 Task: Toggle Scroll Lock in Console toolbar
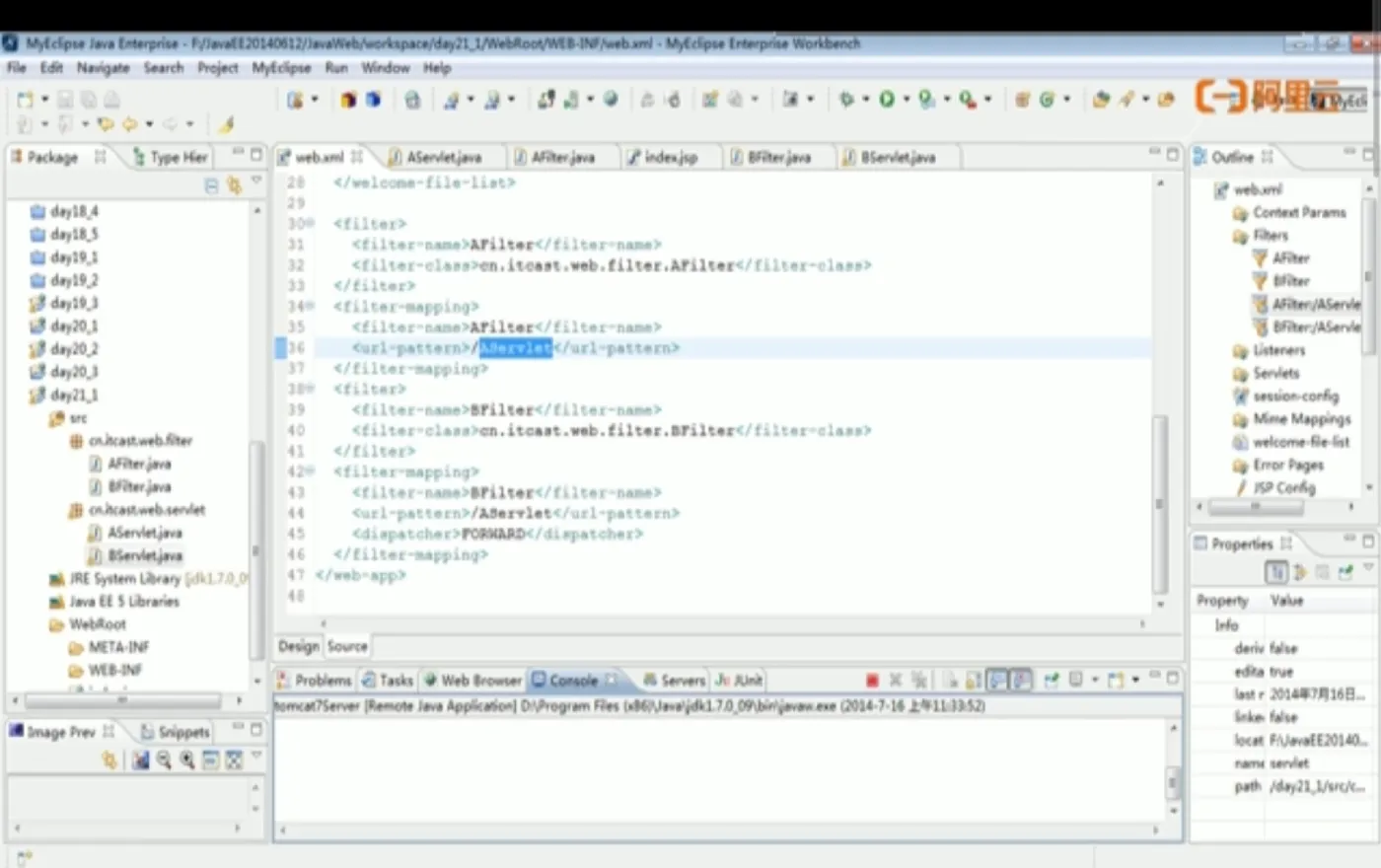(x=974, y=680)
